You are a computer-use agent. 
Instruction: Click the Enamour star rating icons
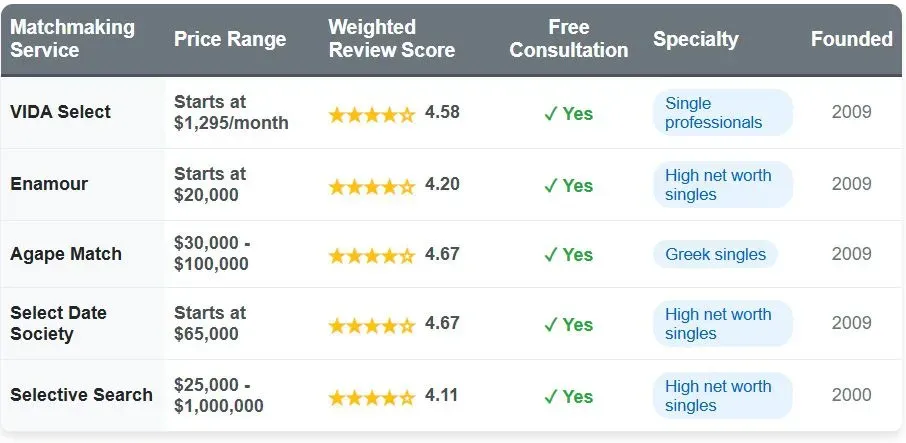click(x=371, y=186)
